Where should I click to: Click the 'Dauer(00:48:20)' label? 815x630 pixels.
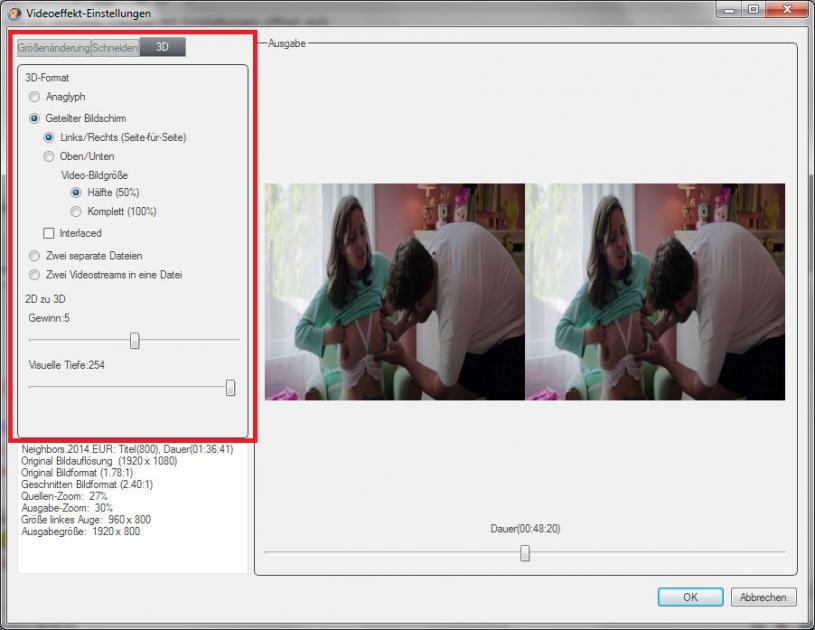tap(525, 529)
